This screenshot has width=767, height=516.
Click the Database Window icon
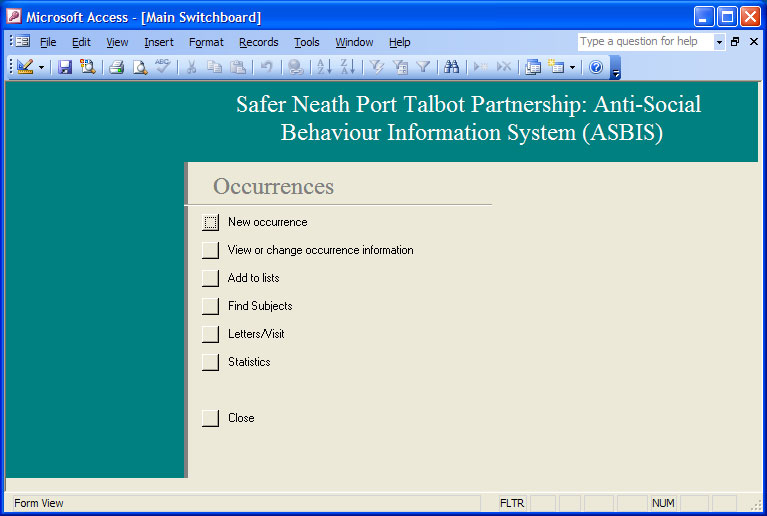(533, 67)
